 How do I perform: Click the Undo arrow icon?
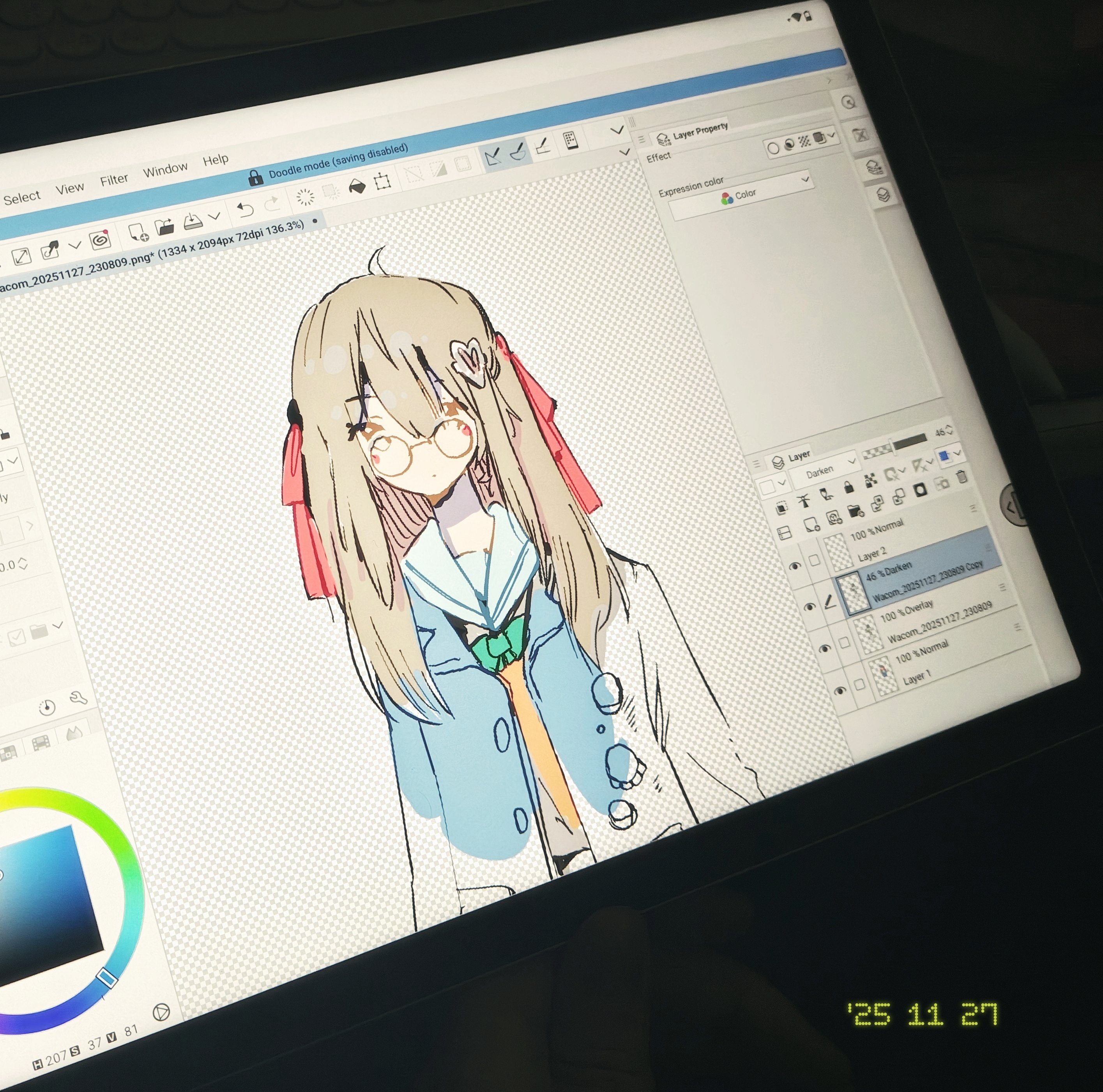(x=245, y=210)
